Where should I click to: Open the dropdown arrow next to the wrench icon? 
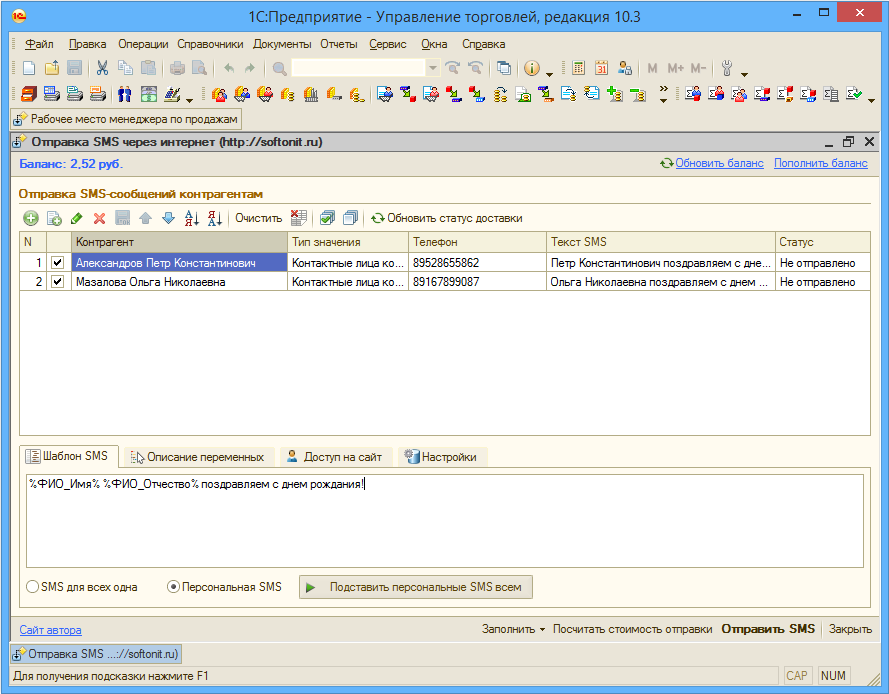(x=744, y=74)
